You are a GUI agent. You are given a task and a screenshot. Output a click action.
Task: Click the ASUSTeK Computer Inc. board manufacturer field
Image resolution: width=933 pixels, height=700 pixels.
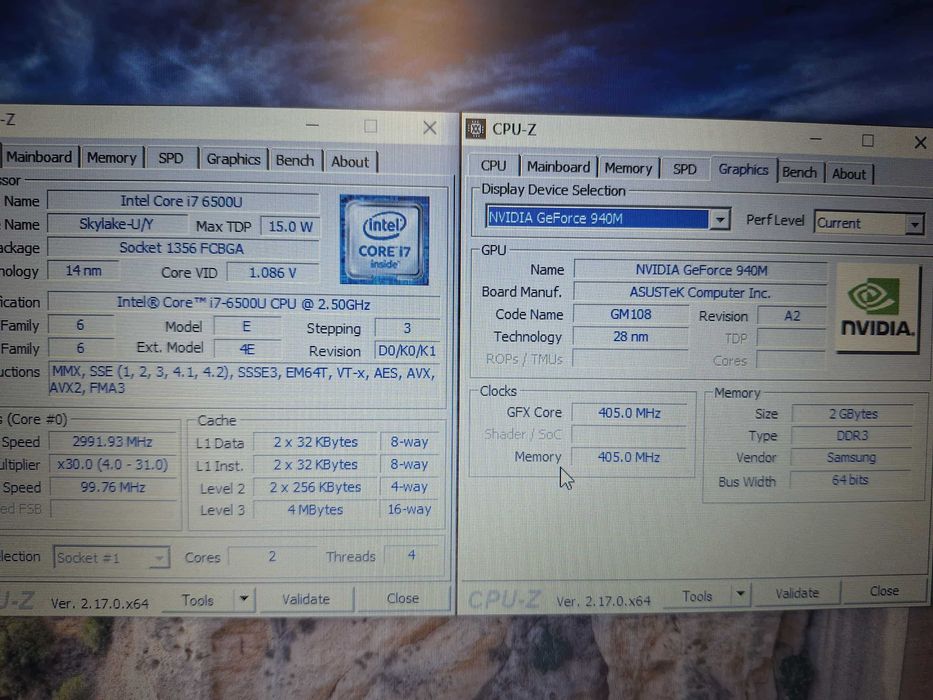pyautogui.click(x=700, y=292)
